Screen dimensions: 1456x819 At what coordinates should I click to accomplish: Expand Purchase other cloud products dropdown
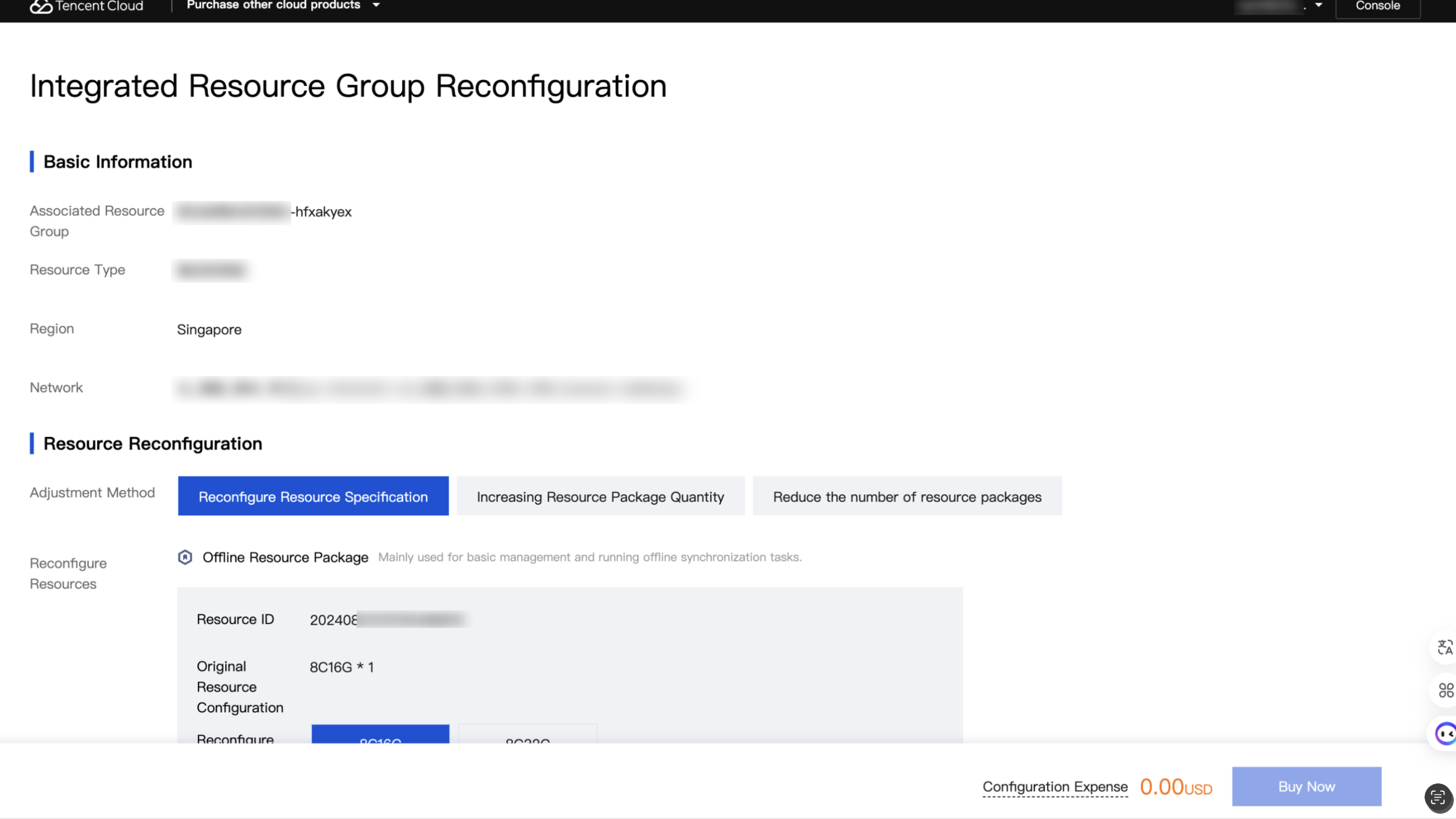pos(283,6)
